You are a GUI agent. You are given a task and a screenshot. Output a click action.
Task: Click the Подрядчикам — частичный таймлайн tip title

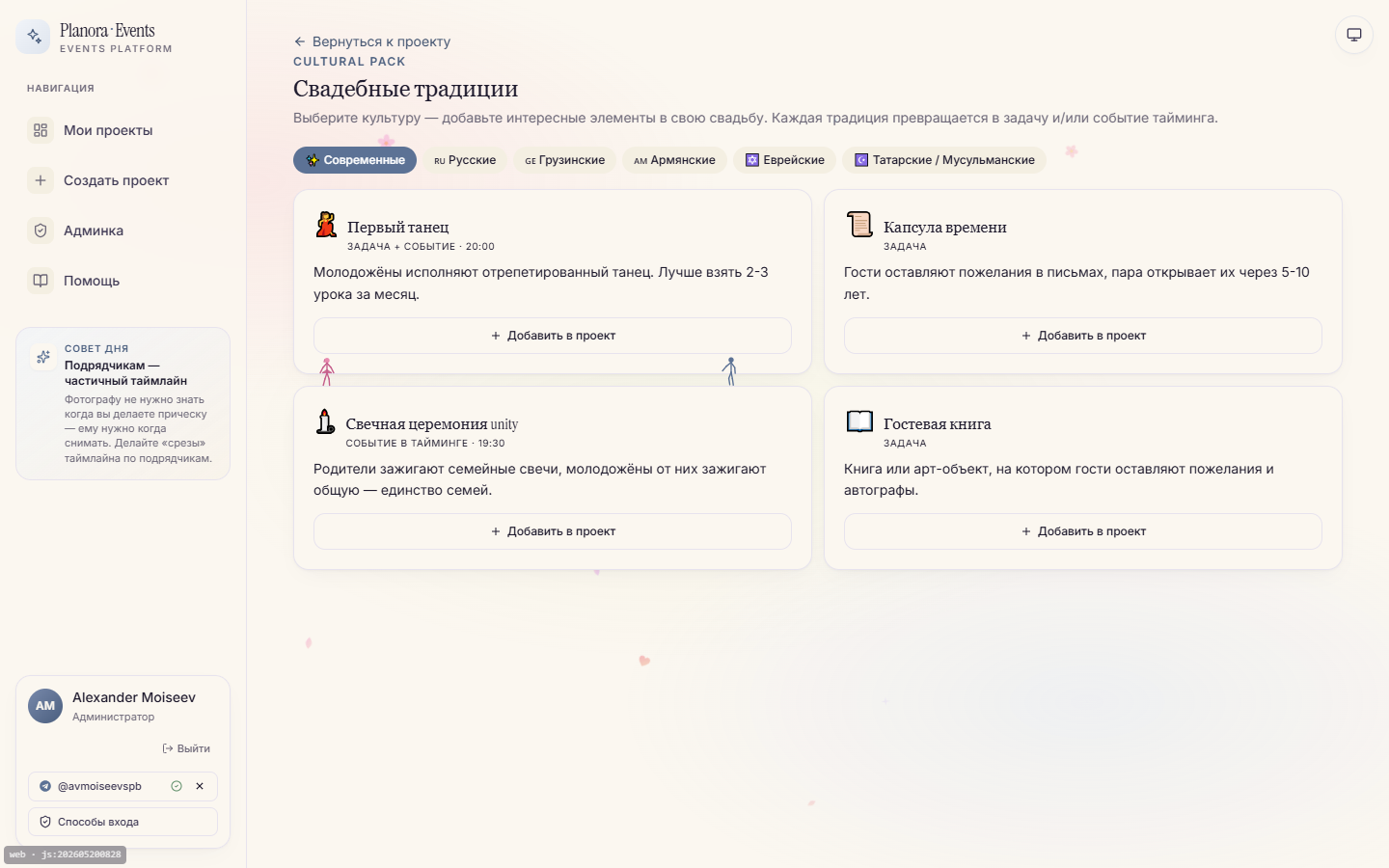125,373
